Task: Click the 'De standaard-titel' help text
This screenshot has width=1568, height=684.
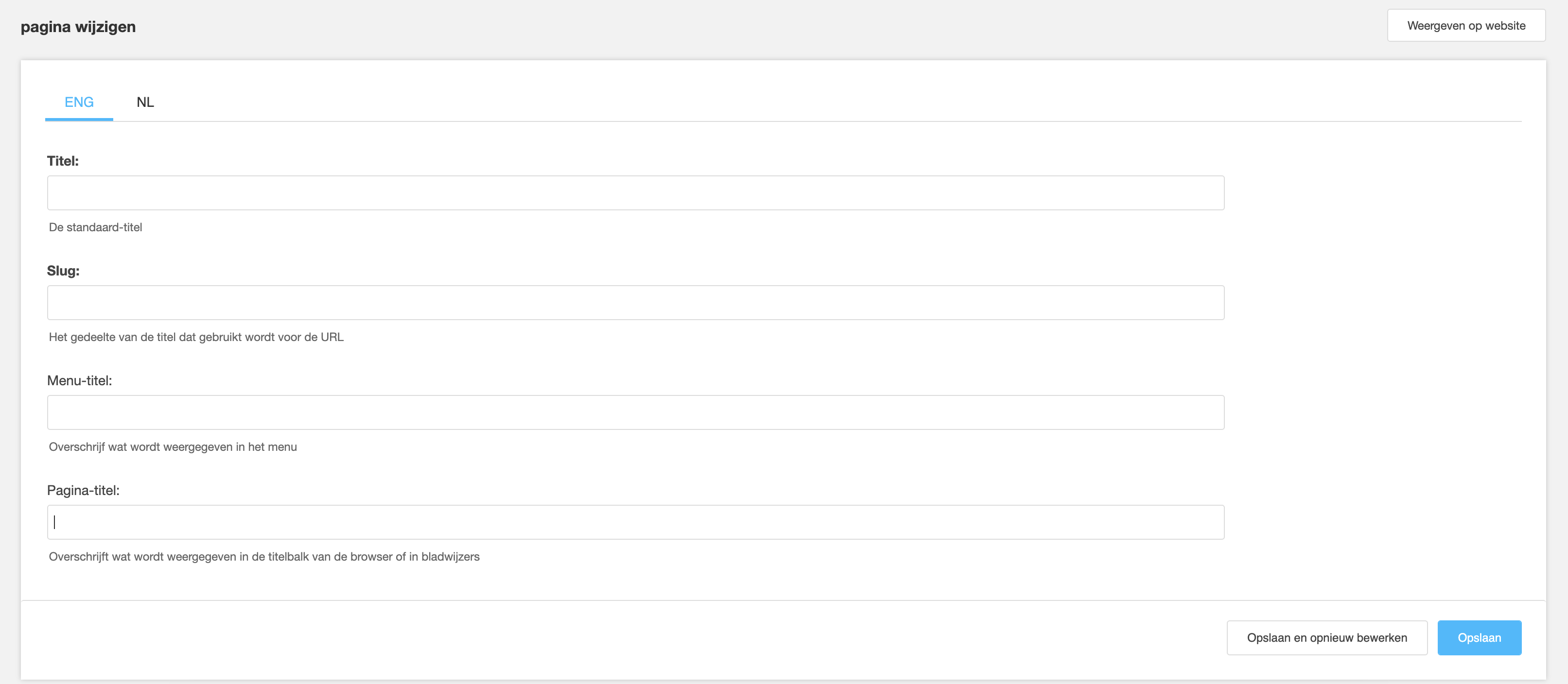Action: pyautogui.click(x=96, y=227)
